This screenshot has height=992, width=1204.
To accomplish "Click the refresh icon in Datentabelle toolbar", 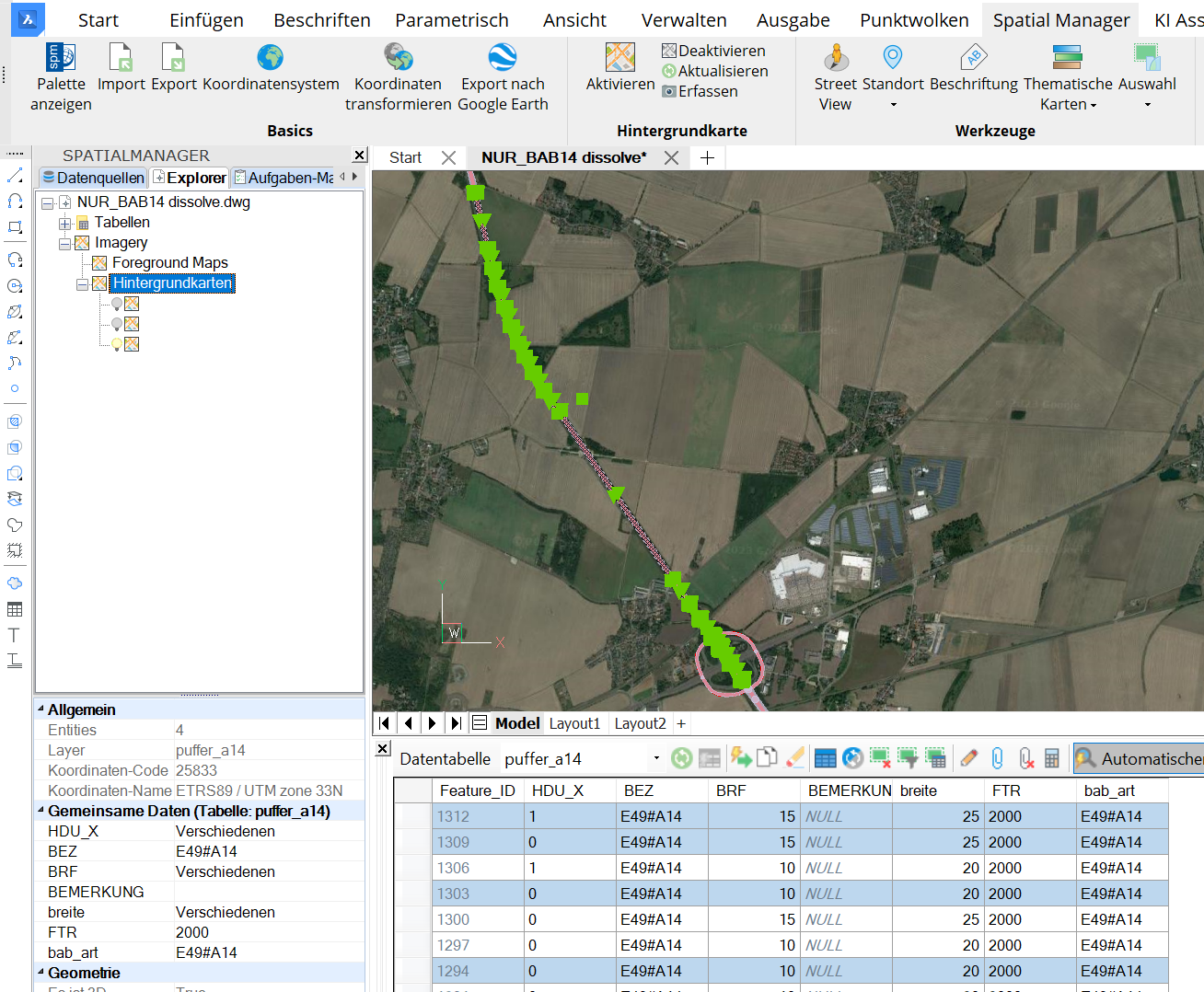I will point(681,758).
